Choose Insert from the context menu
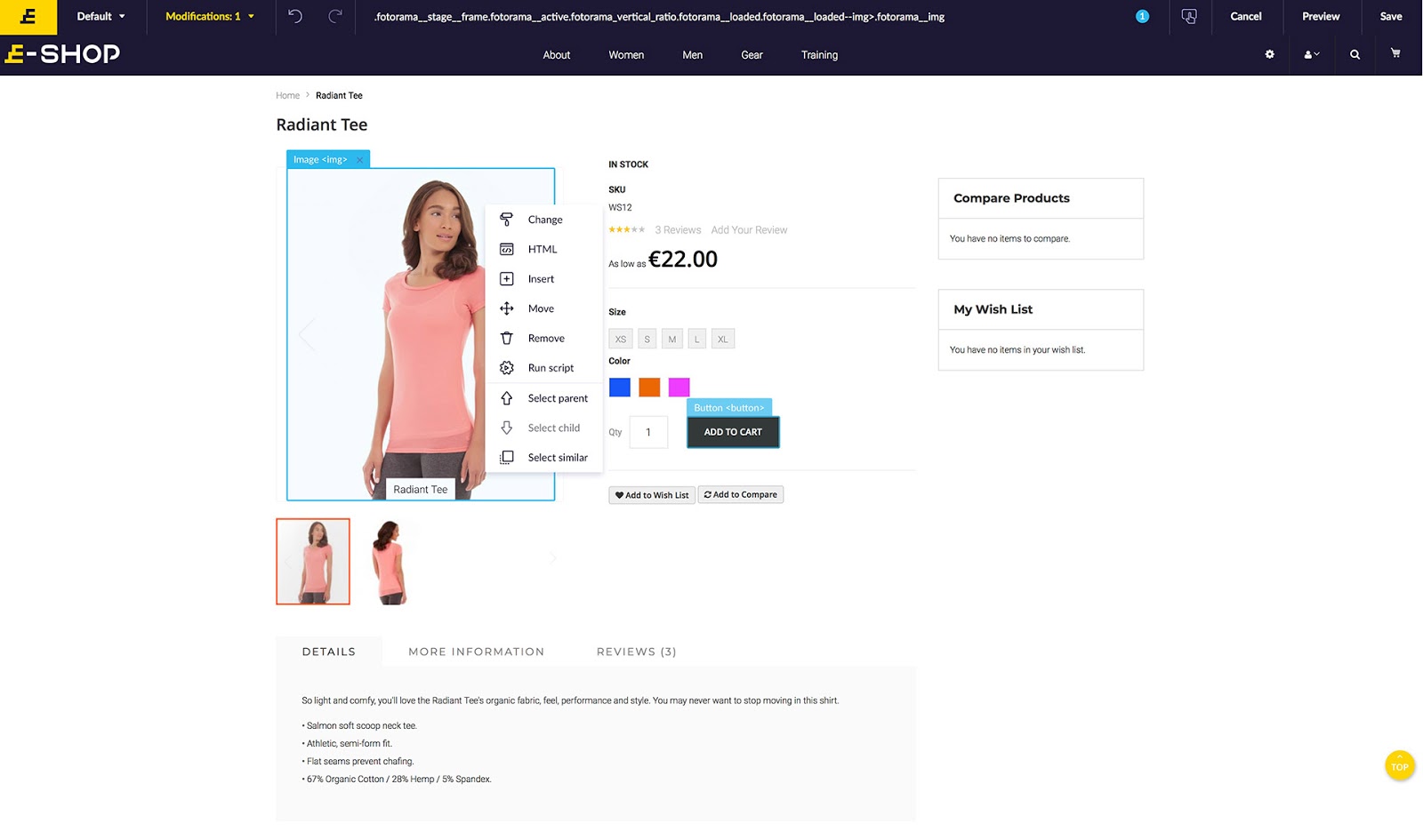Viewport: 1423px width, 840px height. [541, 279]
